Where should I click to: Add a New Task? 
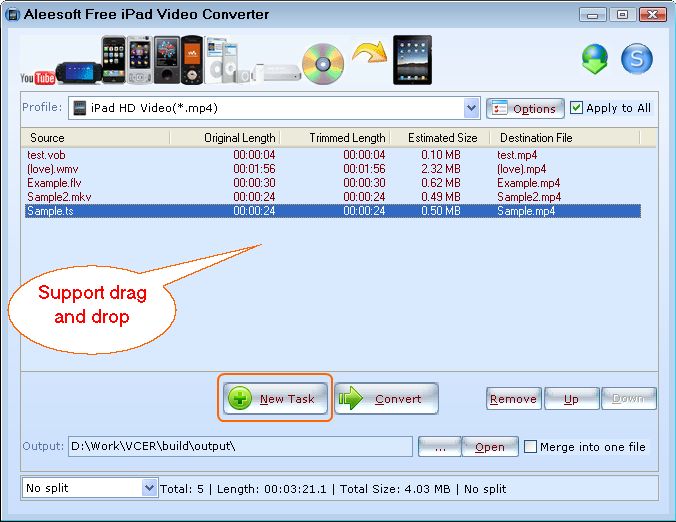click(275, 398)
